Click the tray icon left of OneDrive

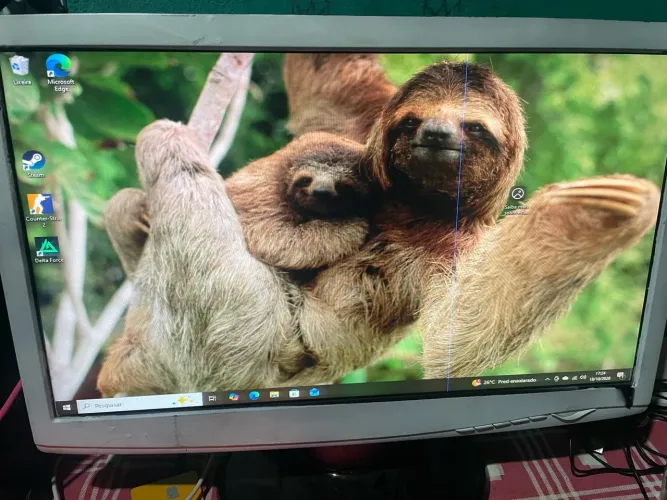tap(556, 379)
